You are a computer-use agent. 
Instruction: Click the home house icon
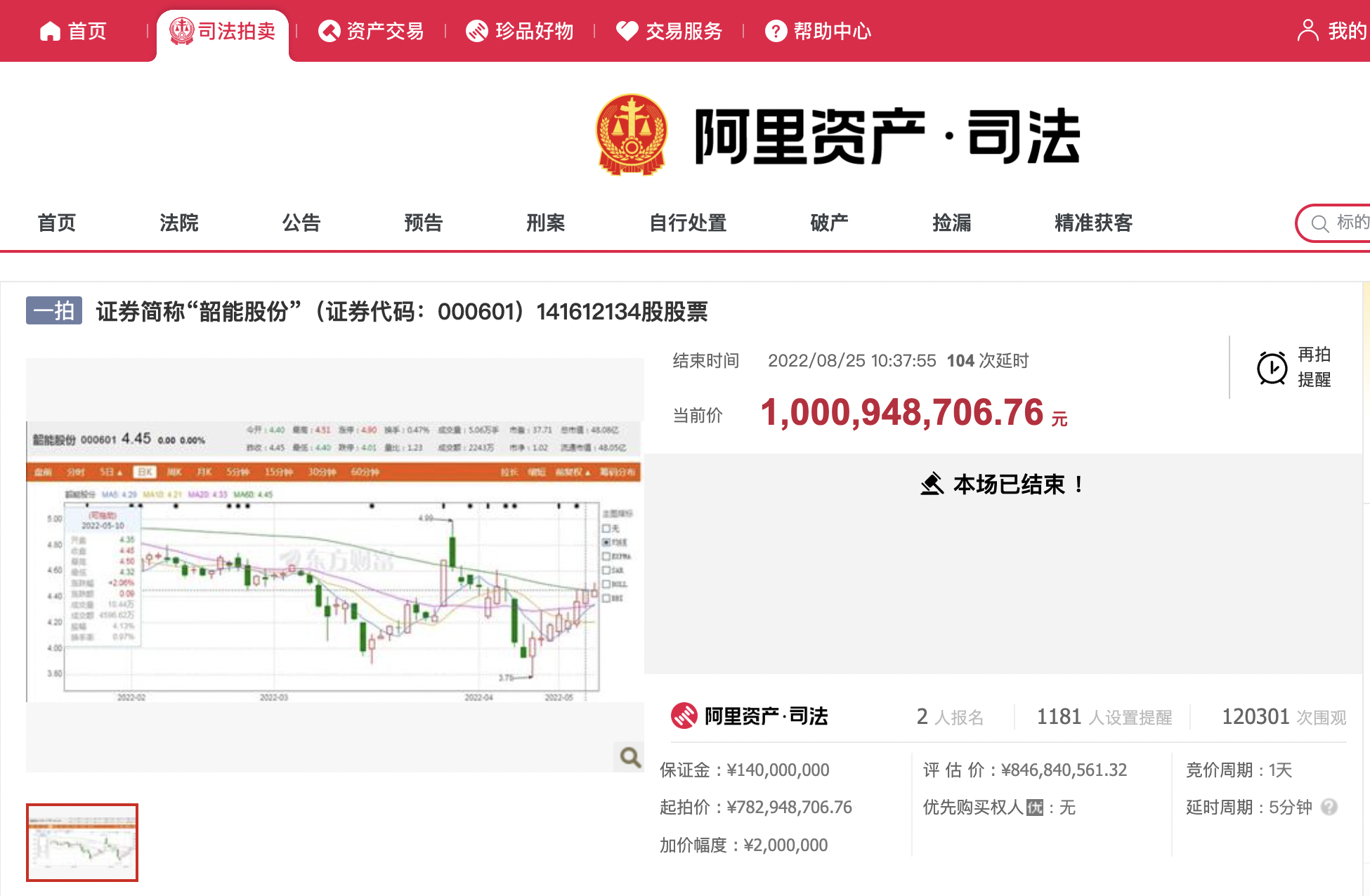(50, 31)
